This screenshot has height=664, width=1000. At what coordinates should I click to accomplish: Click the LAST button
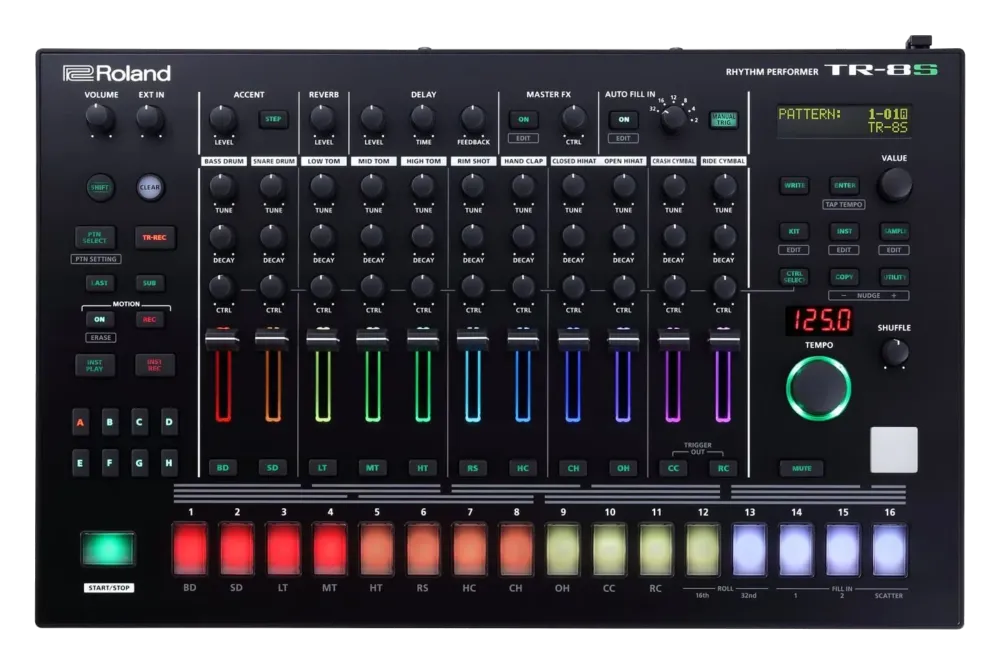99,283
